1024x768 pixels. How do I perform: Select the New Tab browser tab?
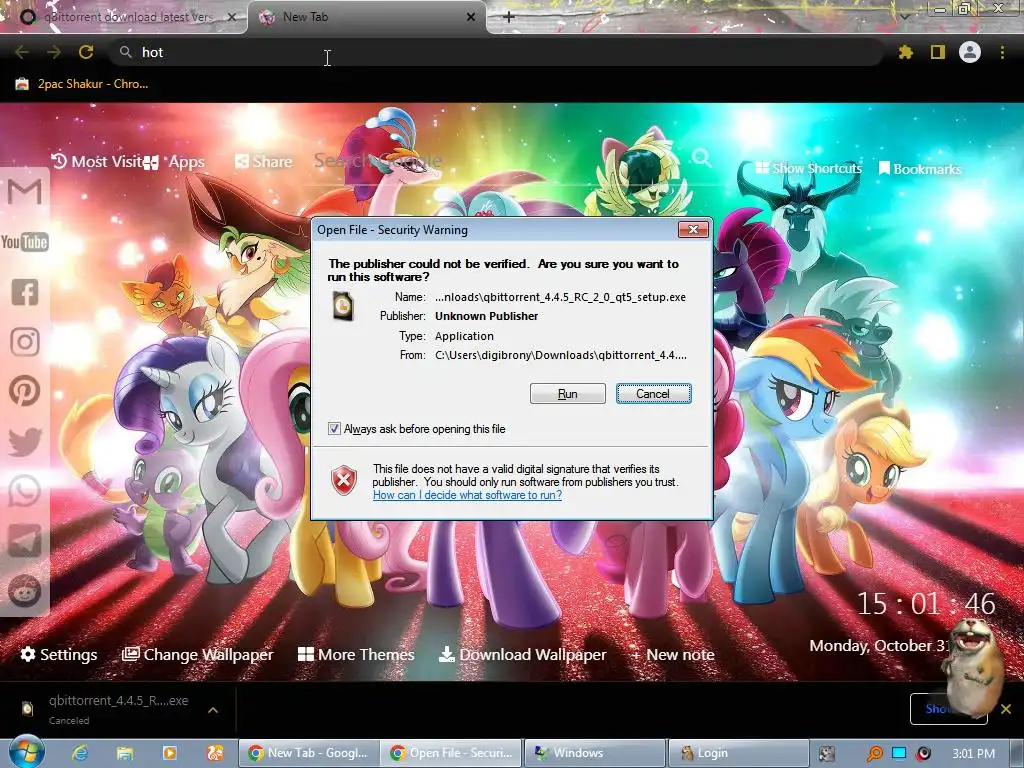pyautogui.click(x=366, y=17)
